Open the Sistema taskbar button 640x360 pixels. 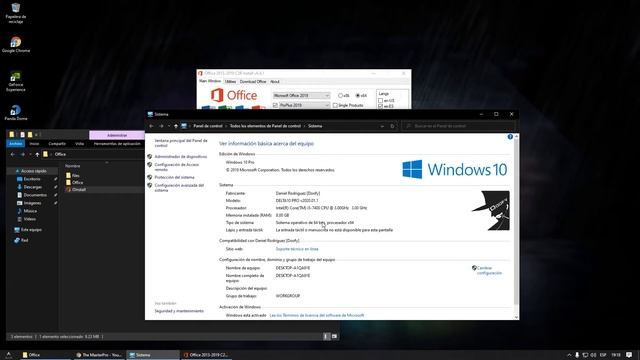[x=153, y=355]
